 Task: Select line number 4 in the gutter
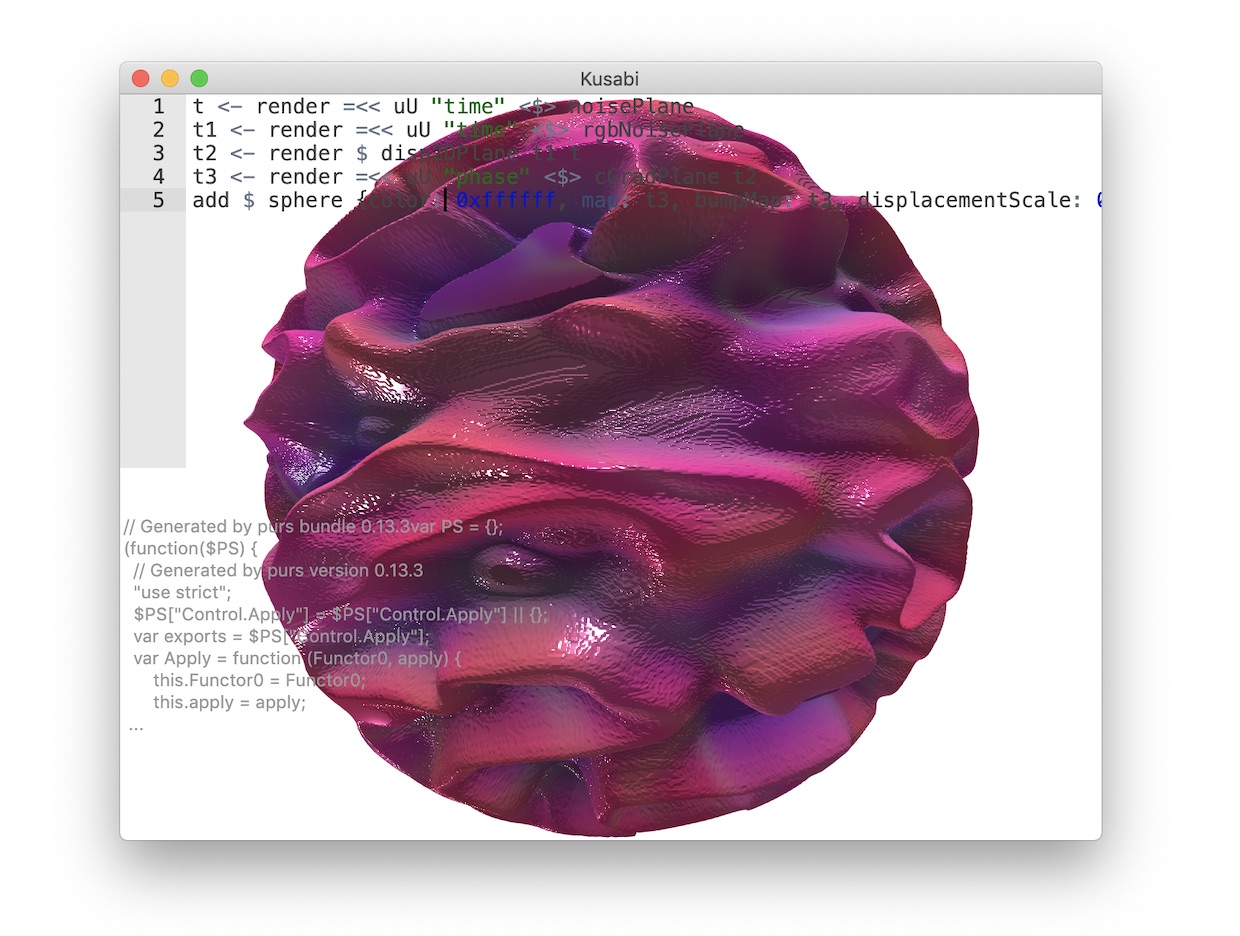[x=159, y=176]
